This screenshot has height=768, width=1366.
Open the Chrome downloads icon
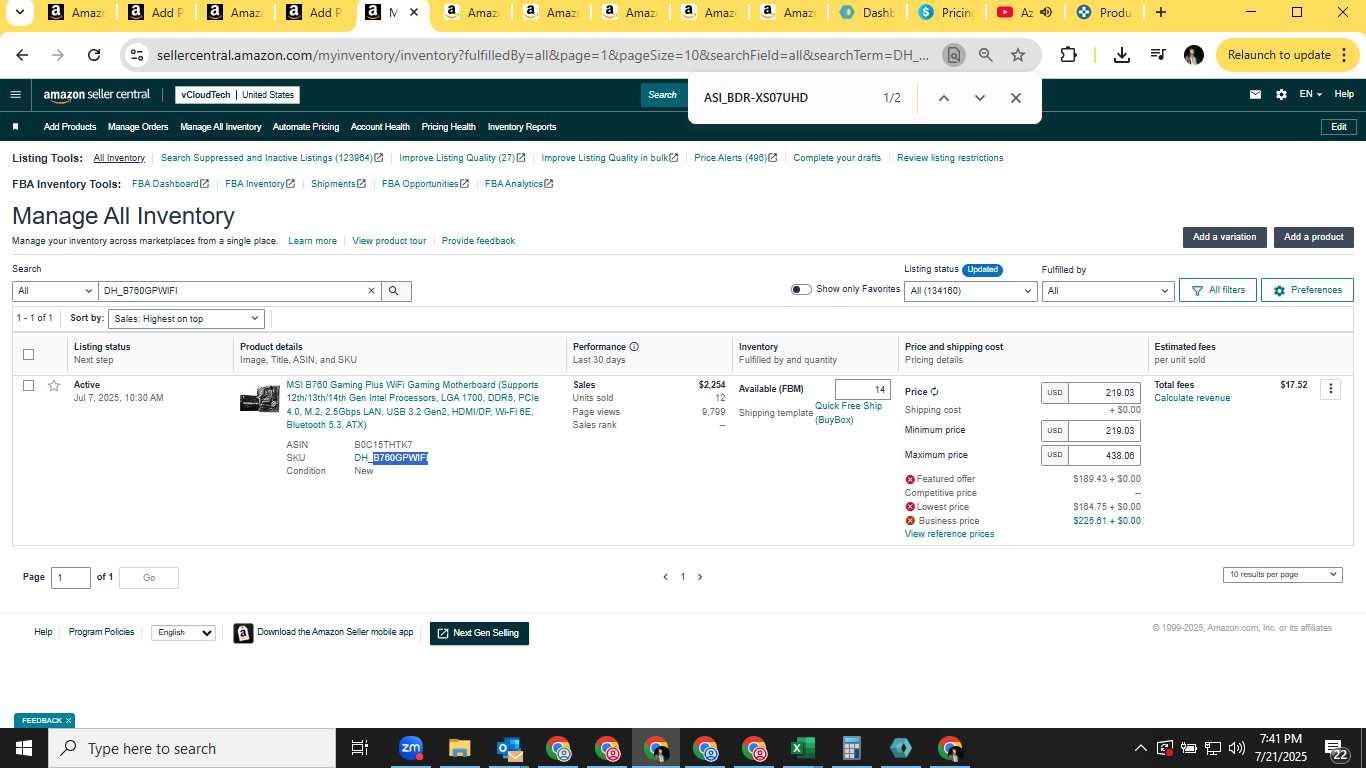point(1122,55)
